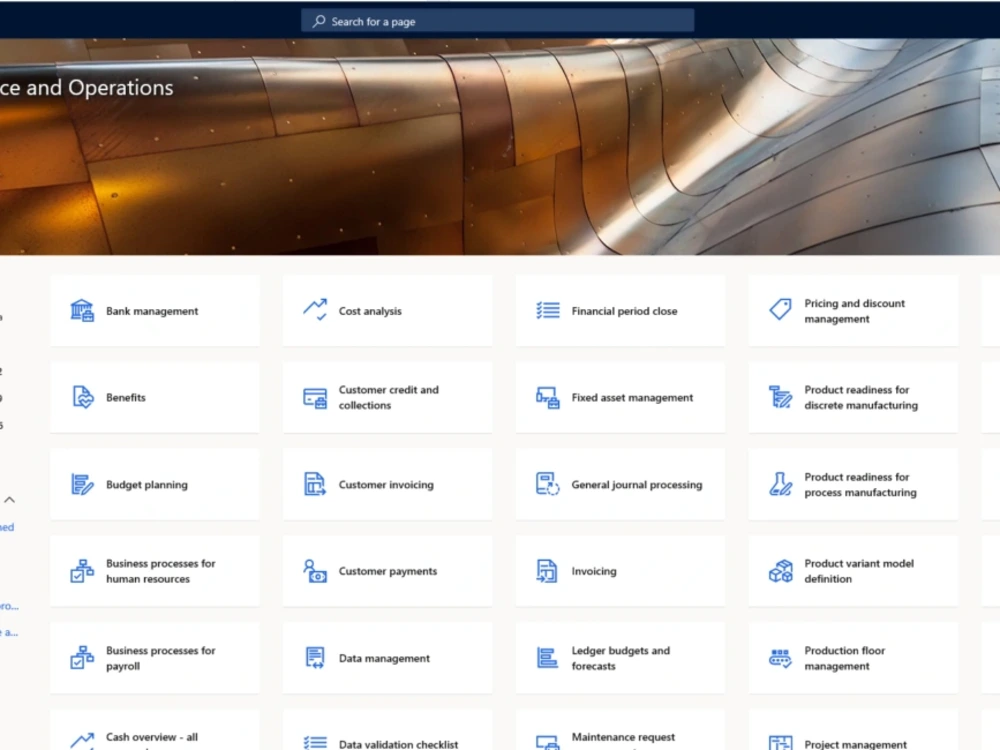Screen dimensions: 1000x750
Task: Click the Production floor management icon
Action: [779, 658]
